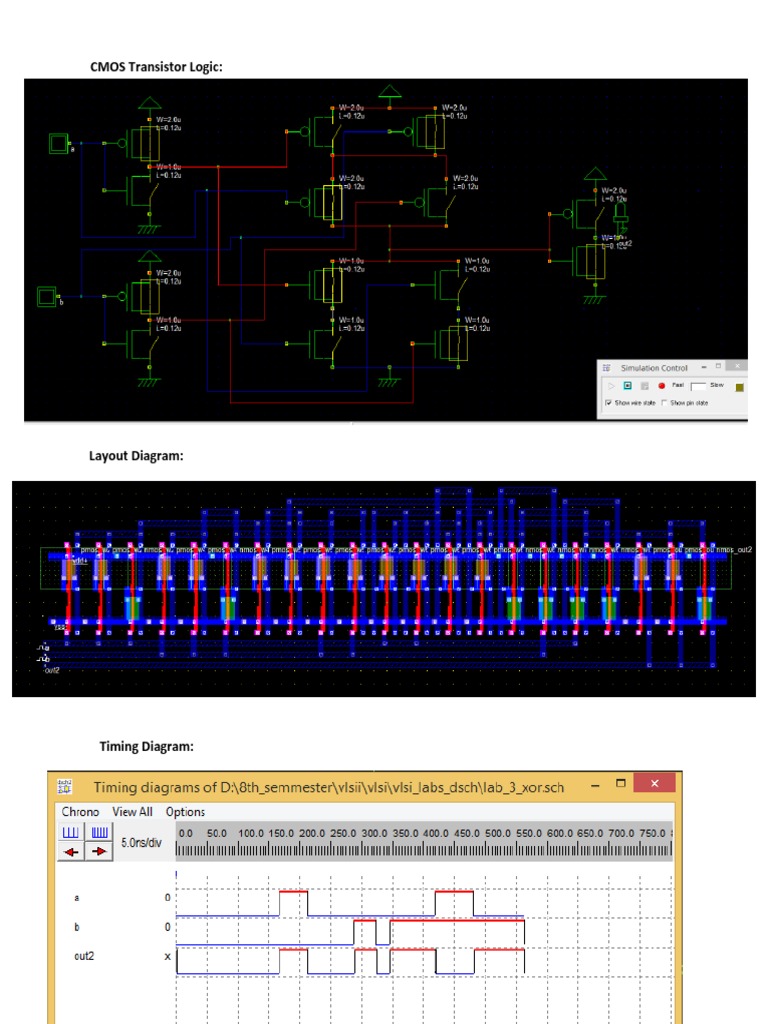Screen dimensions: 768x1024
Task: Click the red right arrow shift icon
Action: [100, 851]
